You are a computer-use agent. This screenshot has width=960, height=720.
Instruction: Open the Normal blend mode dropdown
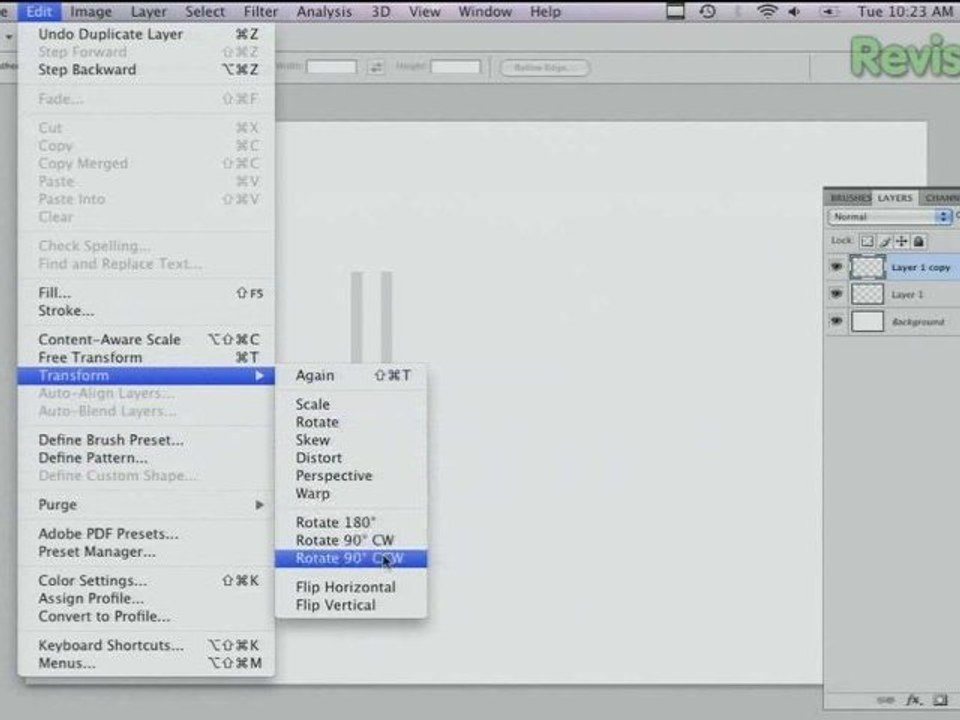click(x=890, y=217)
